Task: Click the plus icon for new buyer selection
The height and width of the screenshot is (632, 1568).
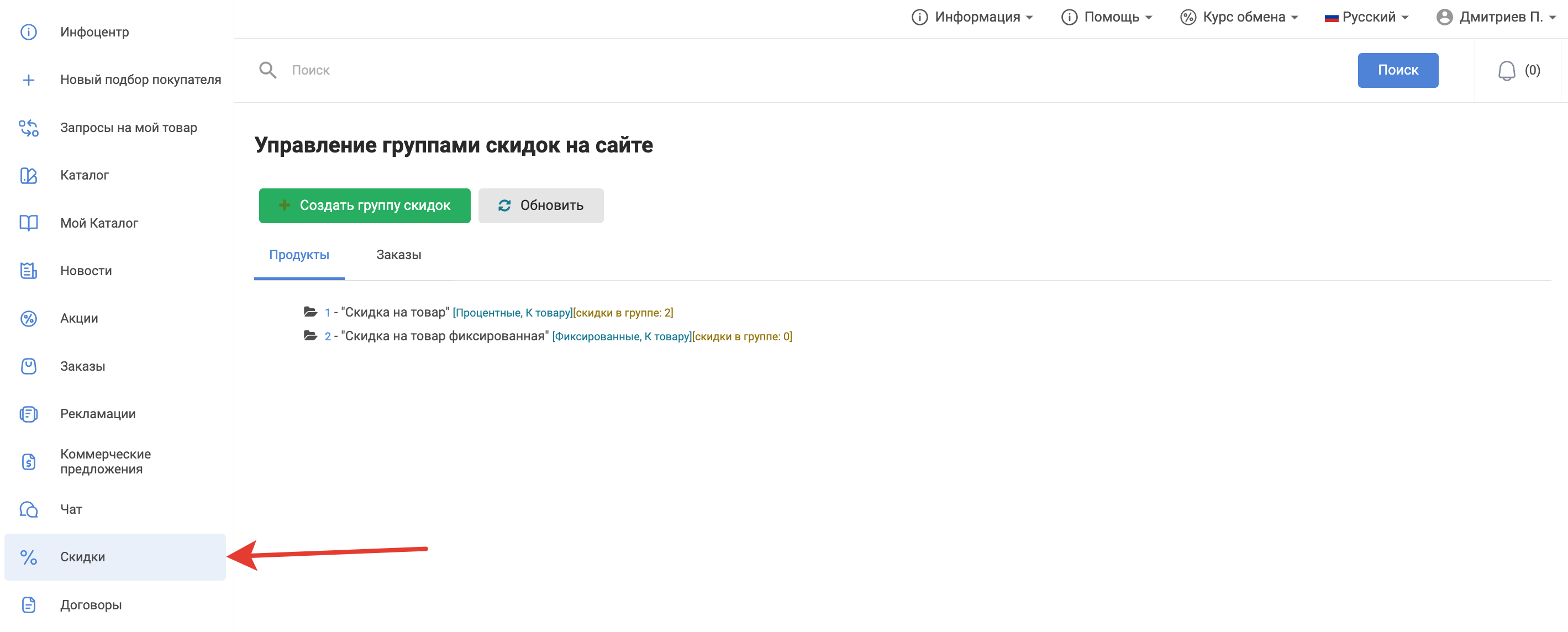Action: click(x=29, y=80)
